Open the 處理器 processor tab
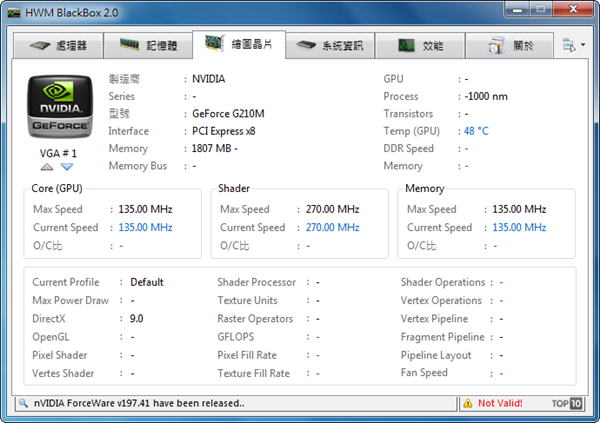600x423 pixels. point(58,46)
